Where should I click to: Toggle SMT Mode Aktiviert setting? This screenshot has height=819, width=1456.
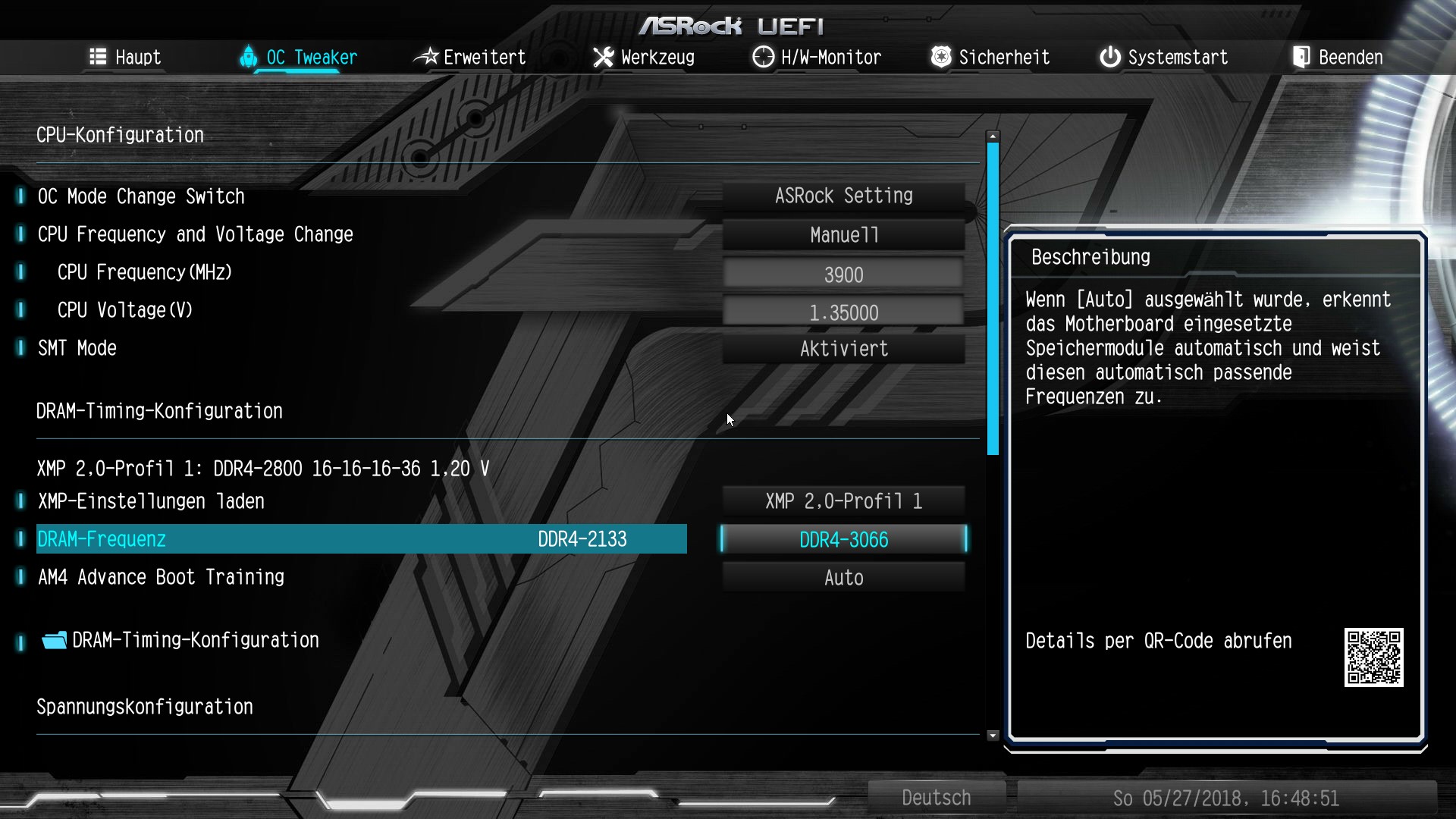843,349
